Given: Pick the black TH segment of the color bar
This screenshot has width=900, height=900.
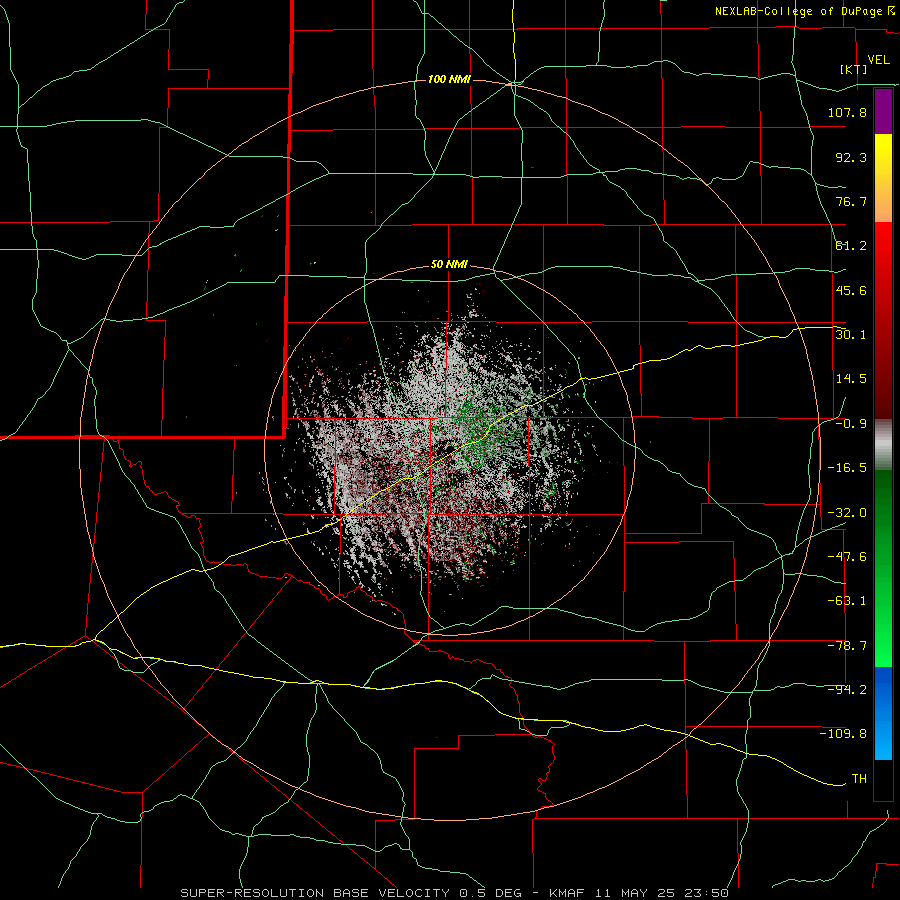Looking at the screenshot, I should click(x=883, y=779).
